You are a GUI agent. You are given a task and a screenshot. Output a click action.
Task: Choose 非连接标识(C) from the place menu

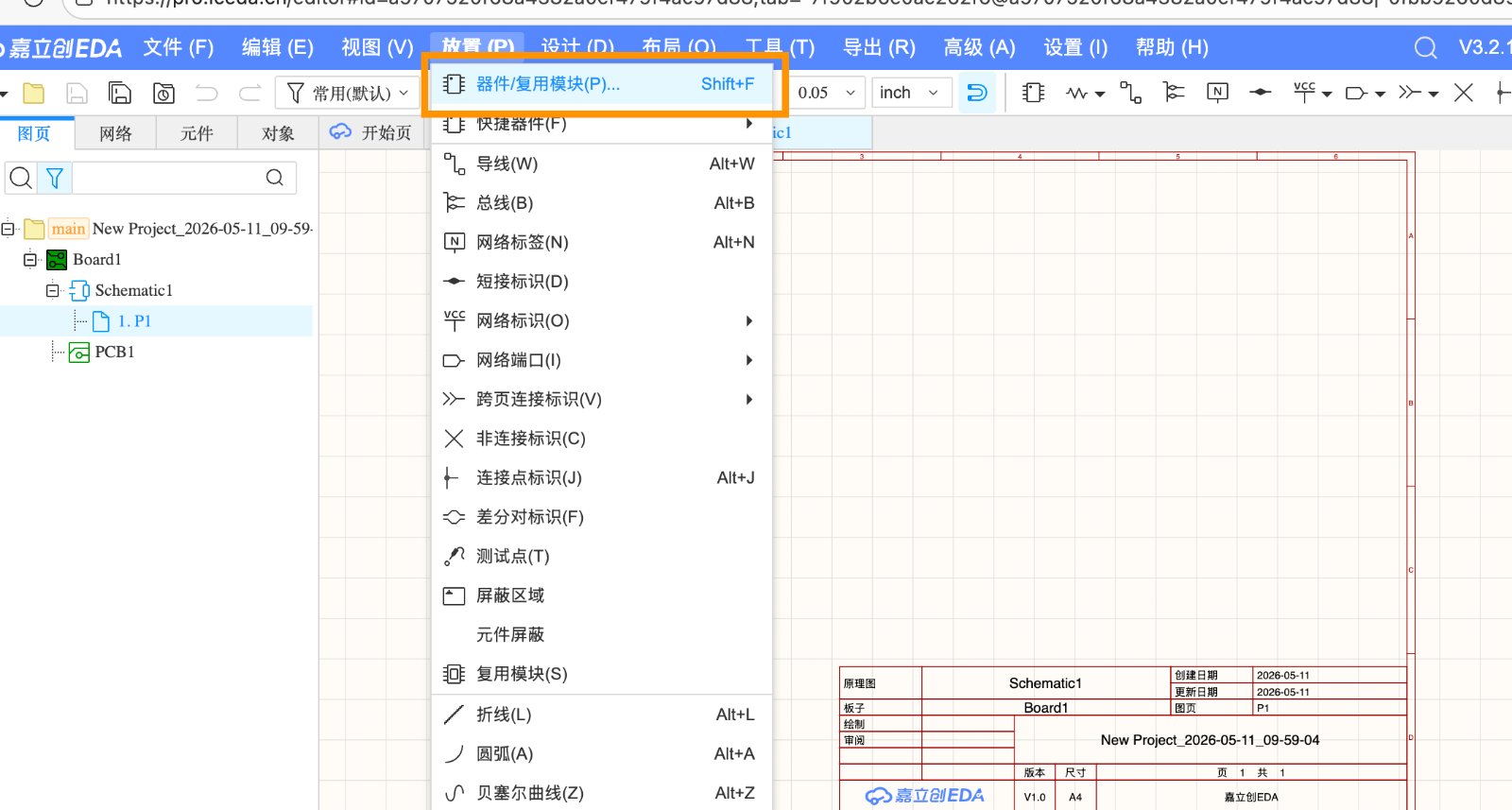tap(602, 439)
